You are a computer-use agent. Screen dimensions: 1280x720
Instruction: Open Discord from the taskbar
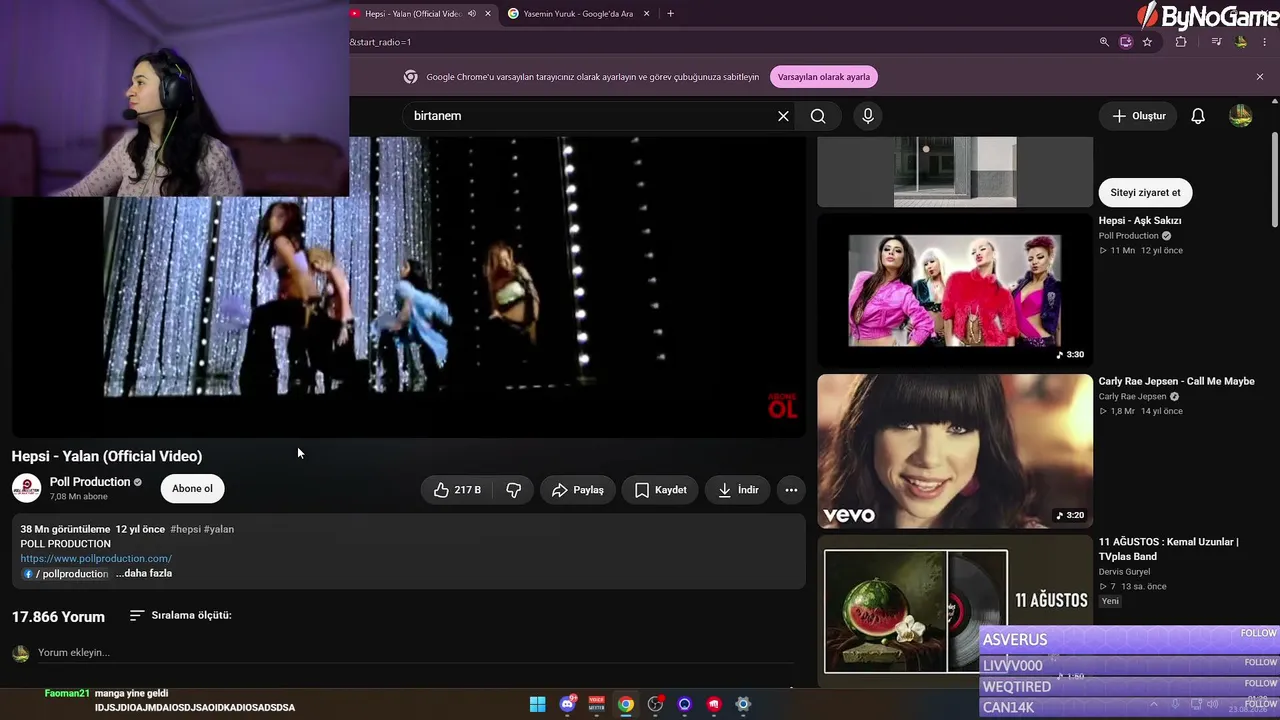click(567, 704)
